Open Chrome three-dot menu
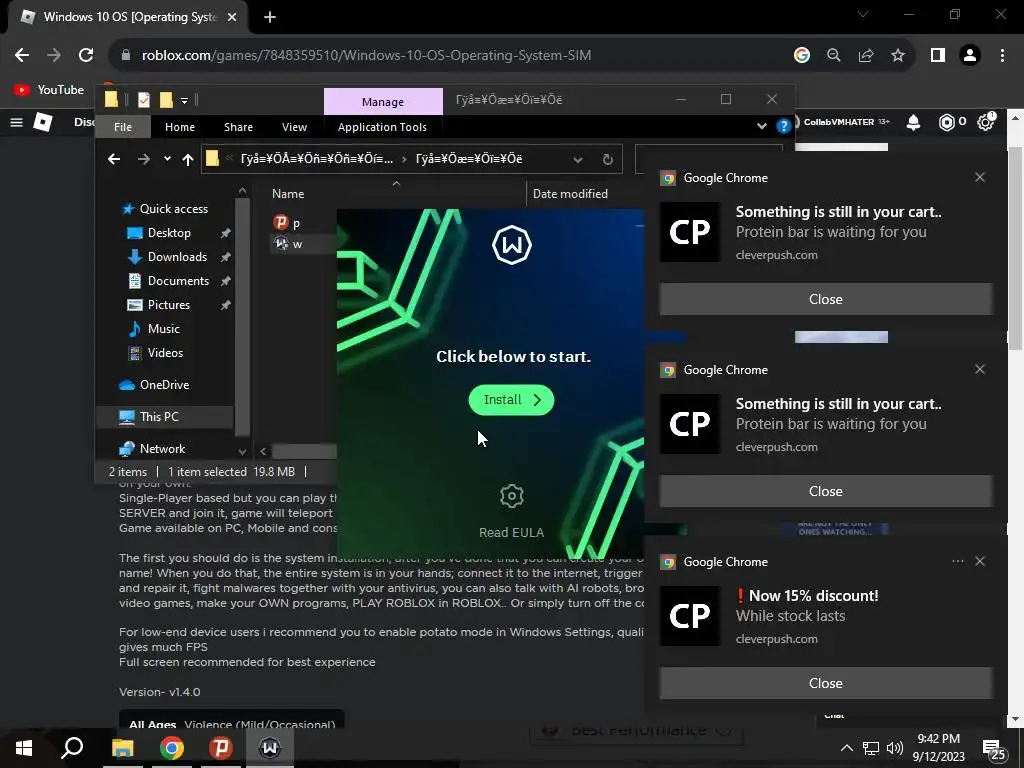The width and height of the screenshot is (1024, 768). pyautogui.click(x=1002, y=56)
